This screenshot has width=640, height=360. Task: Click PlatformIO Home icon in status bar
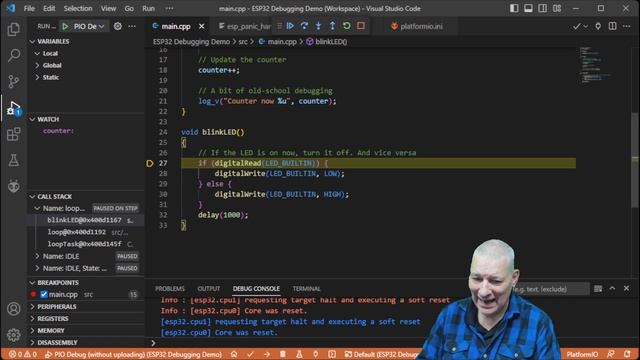[x=234, y=354]
